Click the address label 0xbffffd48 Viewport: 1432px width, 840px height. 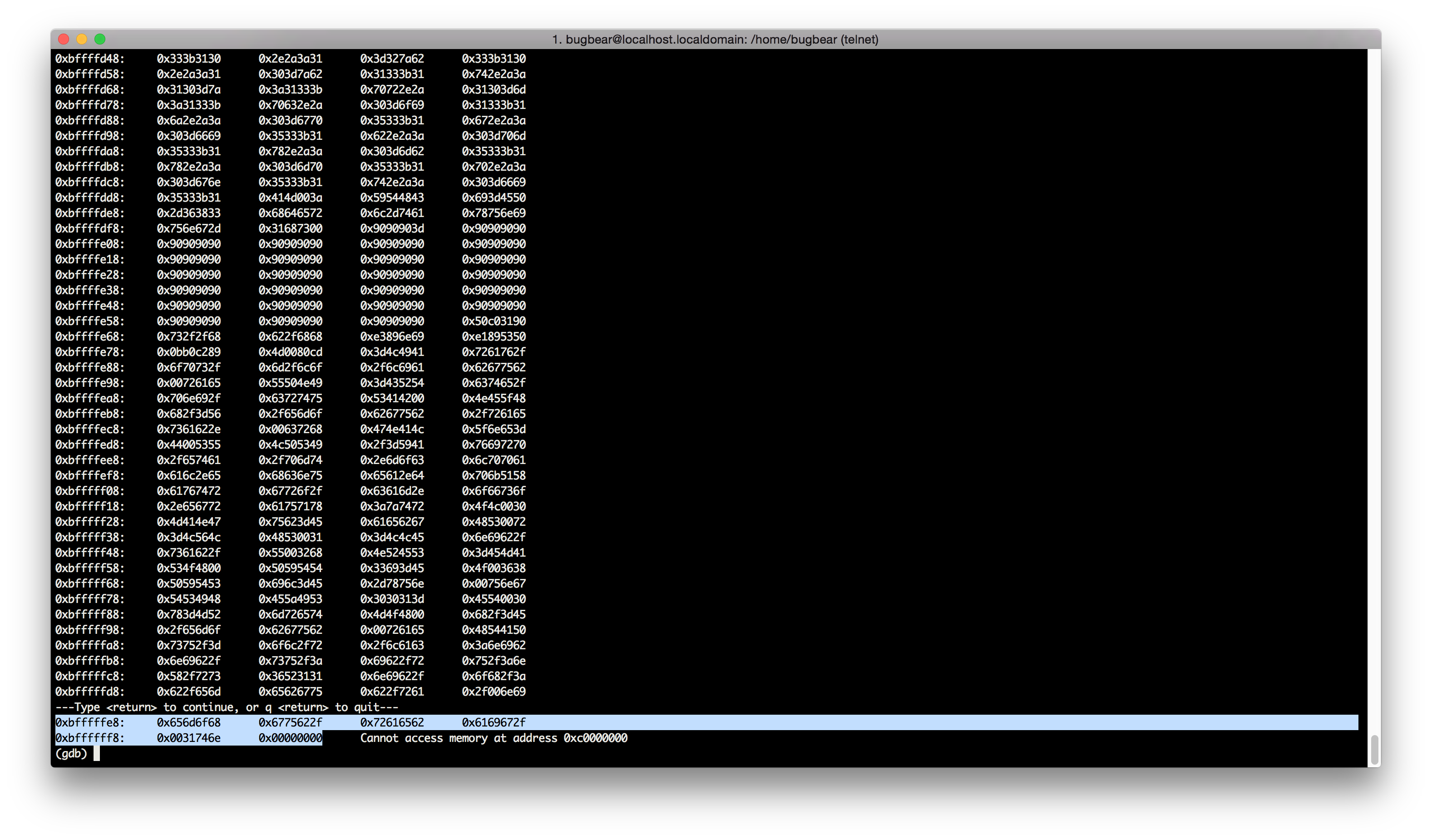[x=89, y=59]
